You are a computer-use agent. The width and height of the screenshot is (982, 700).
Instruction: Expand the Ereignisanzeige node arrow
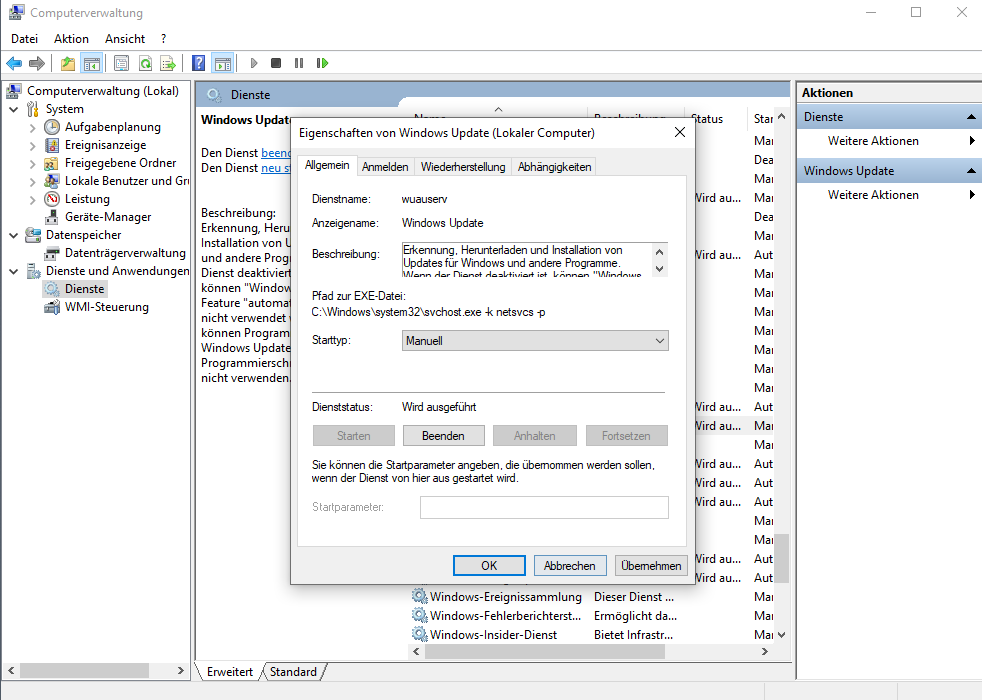(33, 146)
